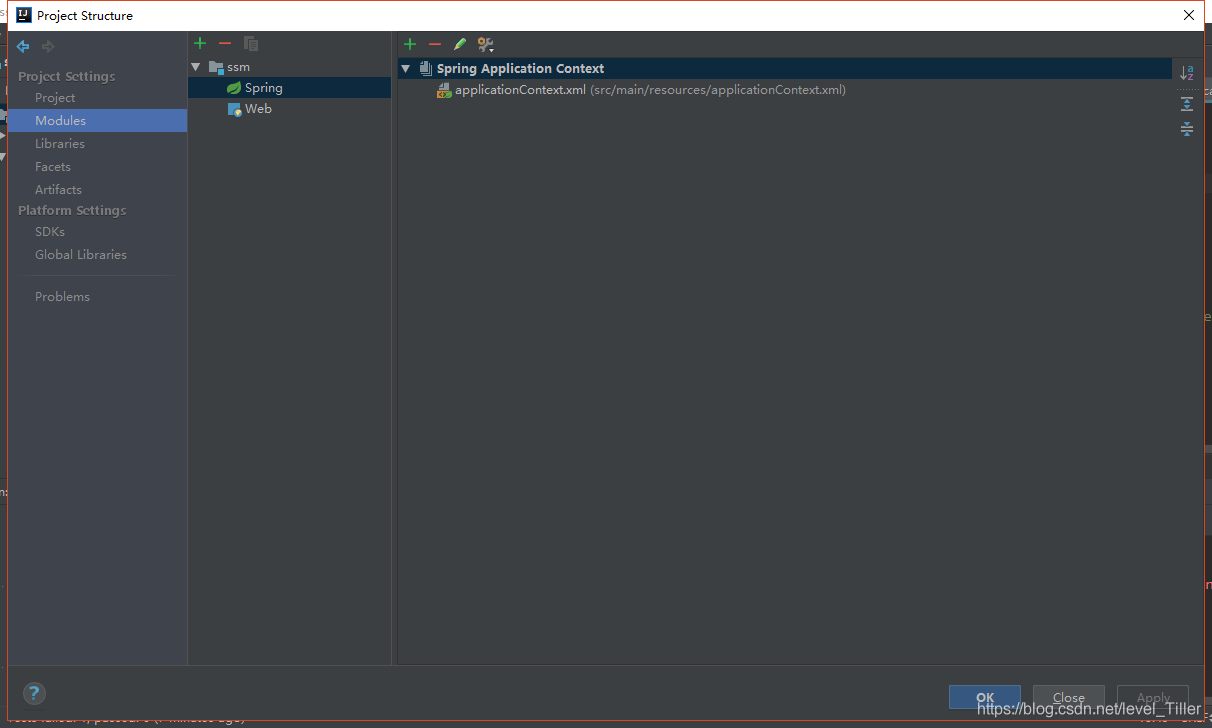Open the Artifacts section
This screenshot has height=728, width=1212.
pyautogui.click(x=58, y=190)
